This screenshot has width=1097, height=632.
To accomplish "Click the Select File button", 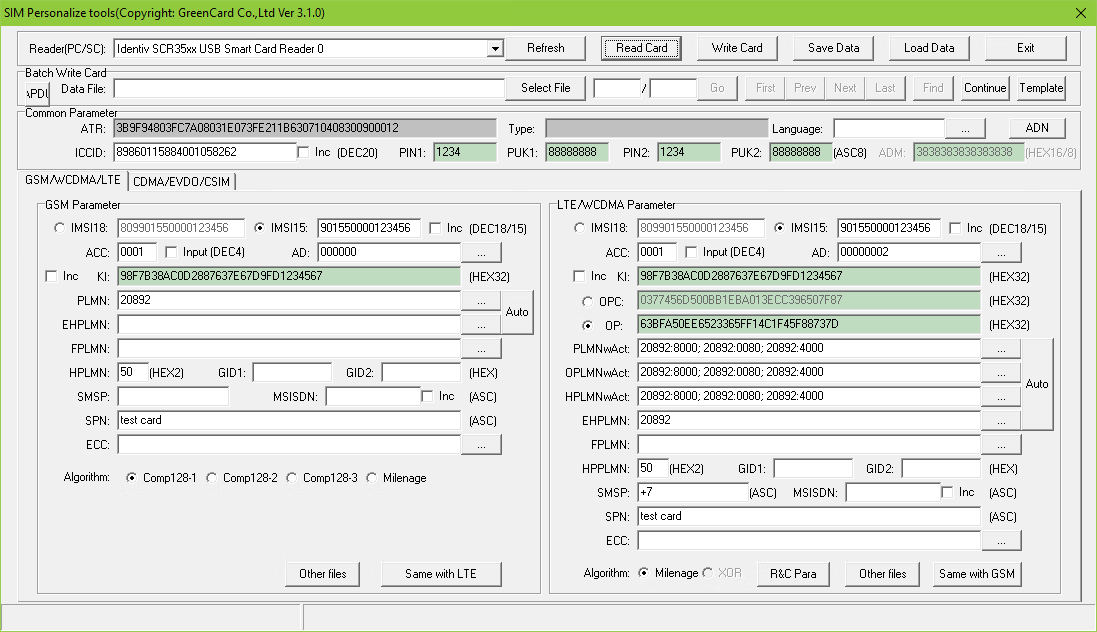I will 545,88.
